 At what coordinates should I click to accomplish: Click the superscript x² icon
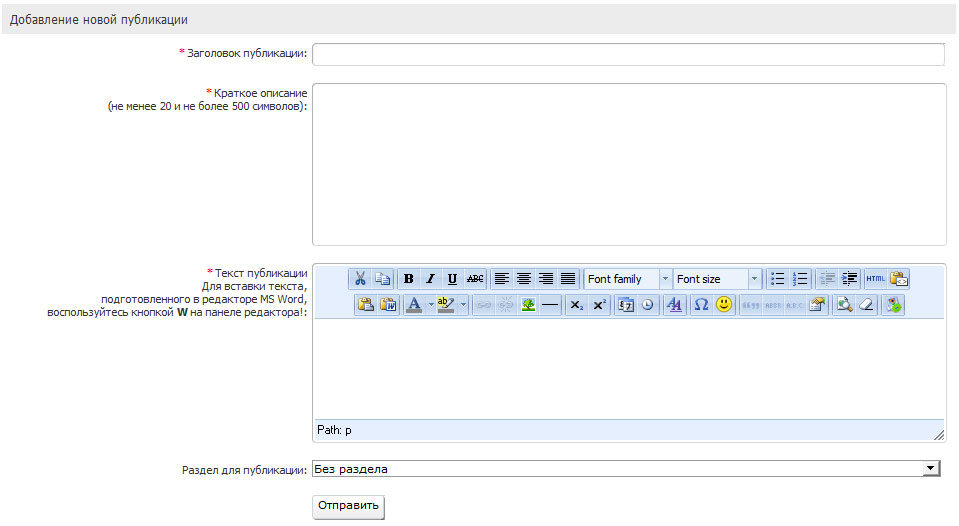(599, 305)
